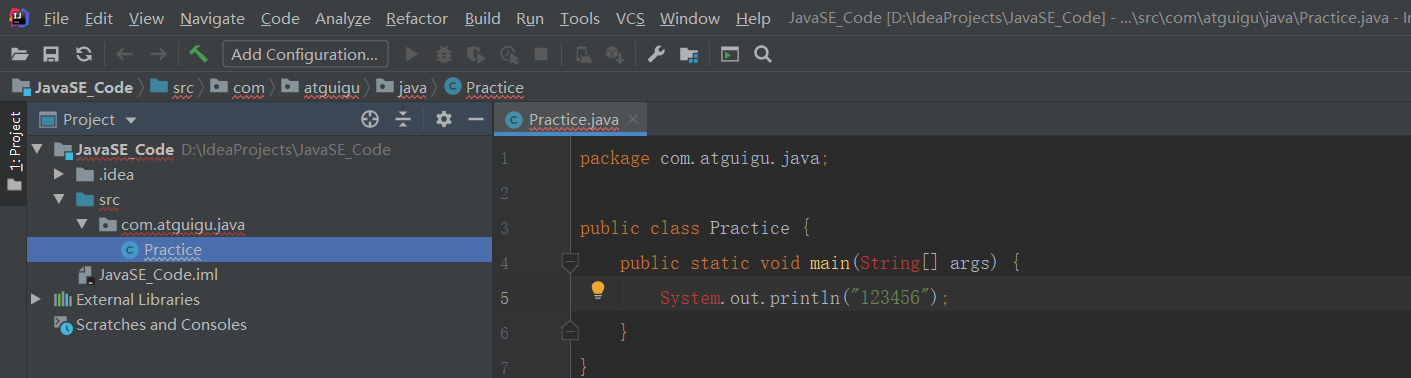Open Settings via the wrench icon
The height and width of the screenshot is (378, 1411).
click(656, 54)
